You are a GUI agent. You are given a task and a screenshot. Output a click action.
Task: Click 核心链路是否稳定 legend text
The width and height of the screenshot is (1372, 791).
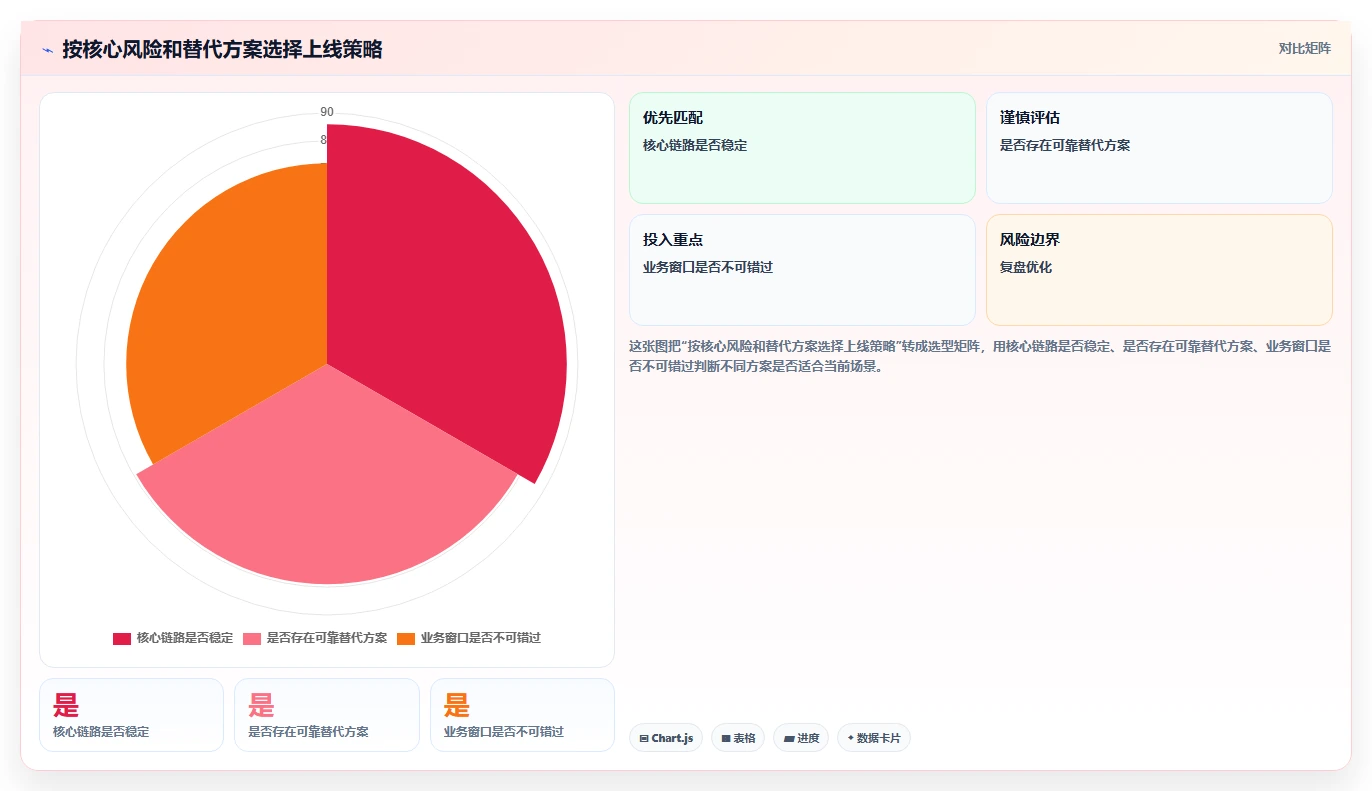click(185, 638)
